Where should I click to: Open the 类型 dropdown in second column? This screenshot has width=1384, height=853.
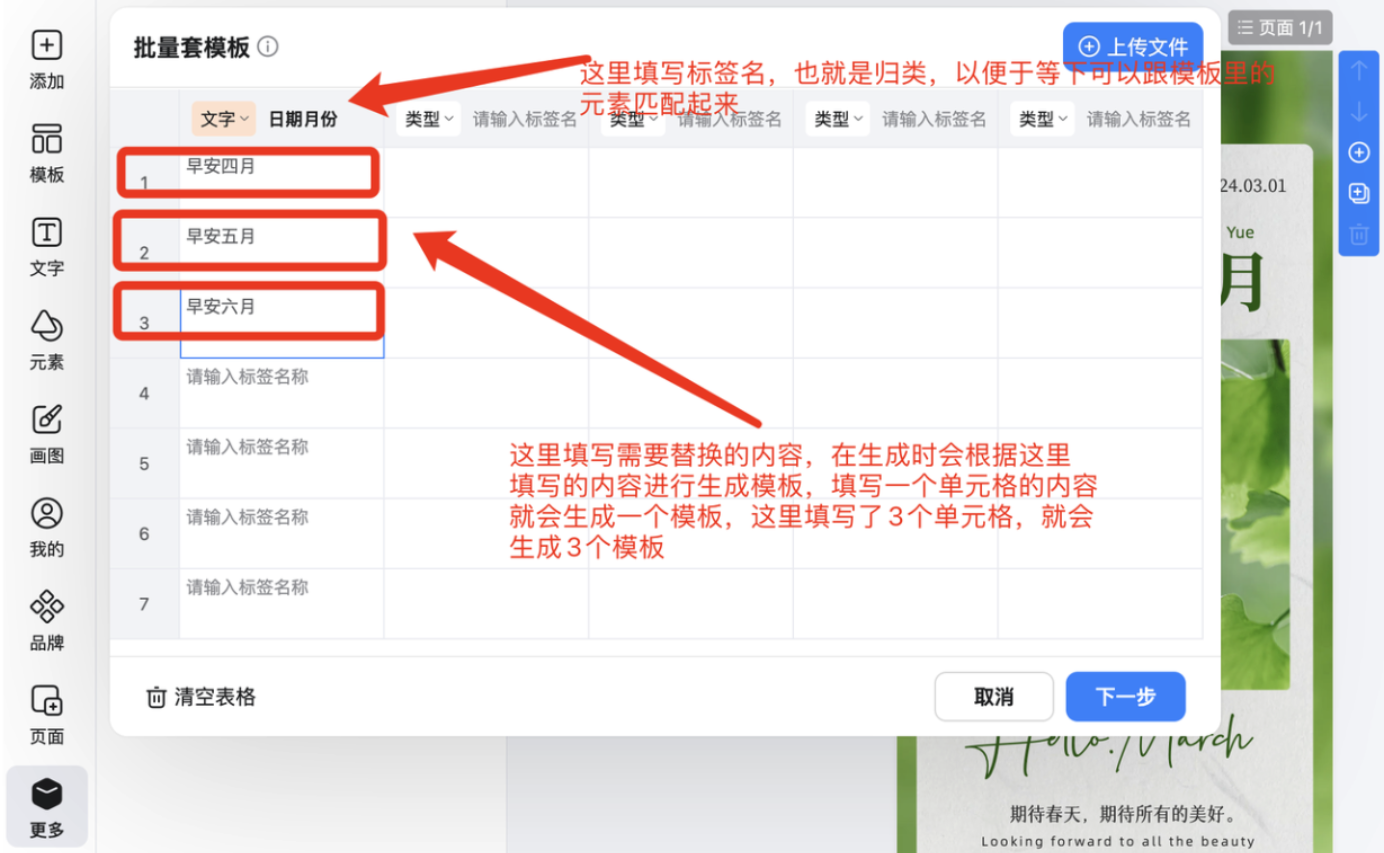(x=429, y=119)
